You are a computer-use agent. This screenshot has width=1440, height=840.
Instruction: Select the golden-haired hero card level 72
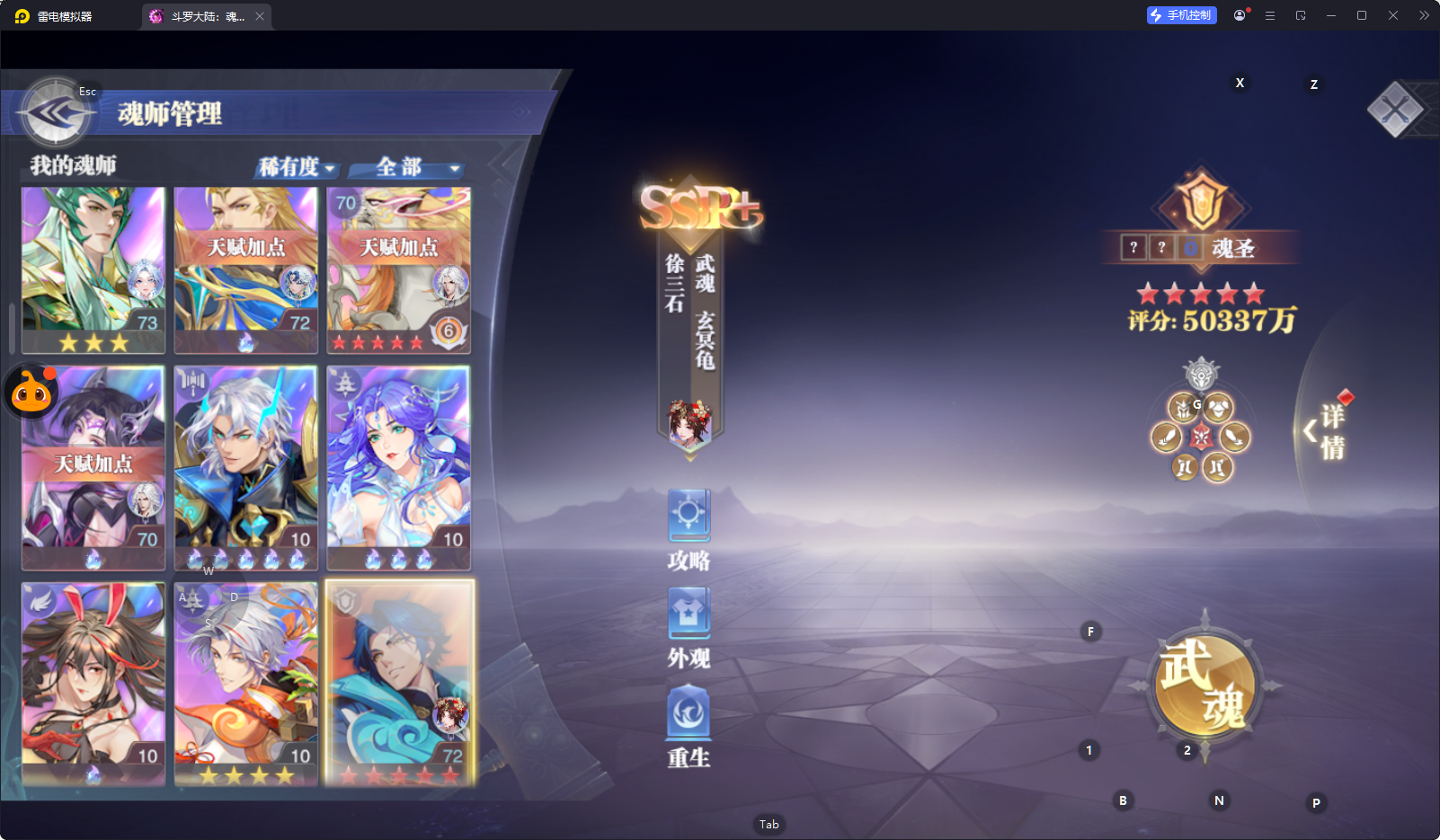[x=246, y=270]
